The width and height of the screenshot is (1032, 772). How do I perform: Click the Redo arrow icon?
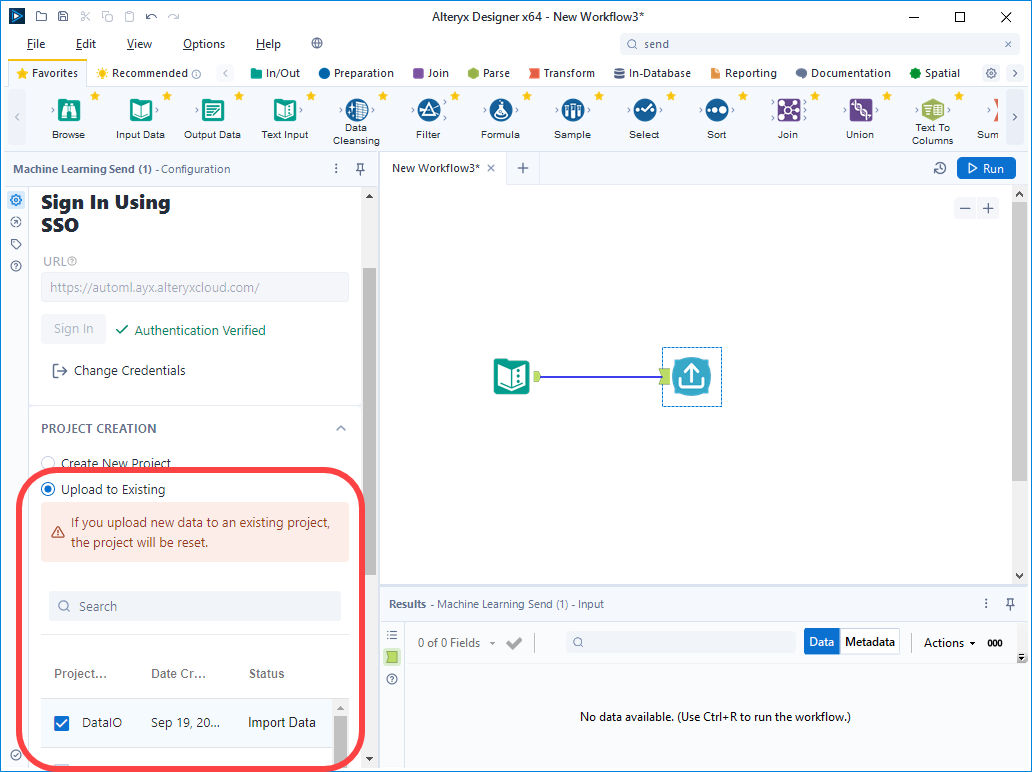tap(173, 16)
